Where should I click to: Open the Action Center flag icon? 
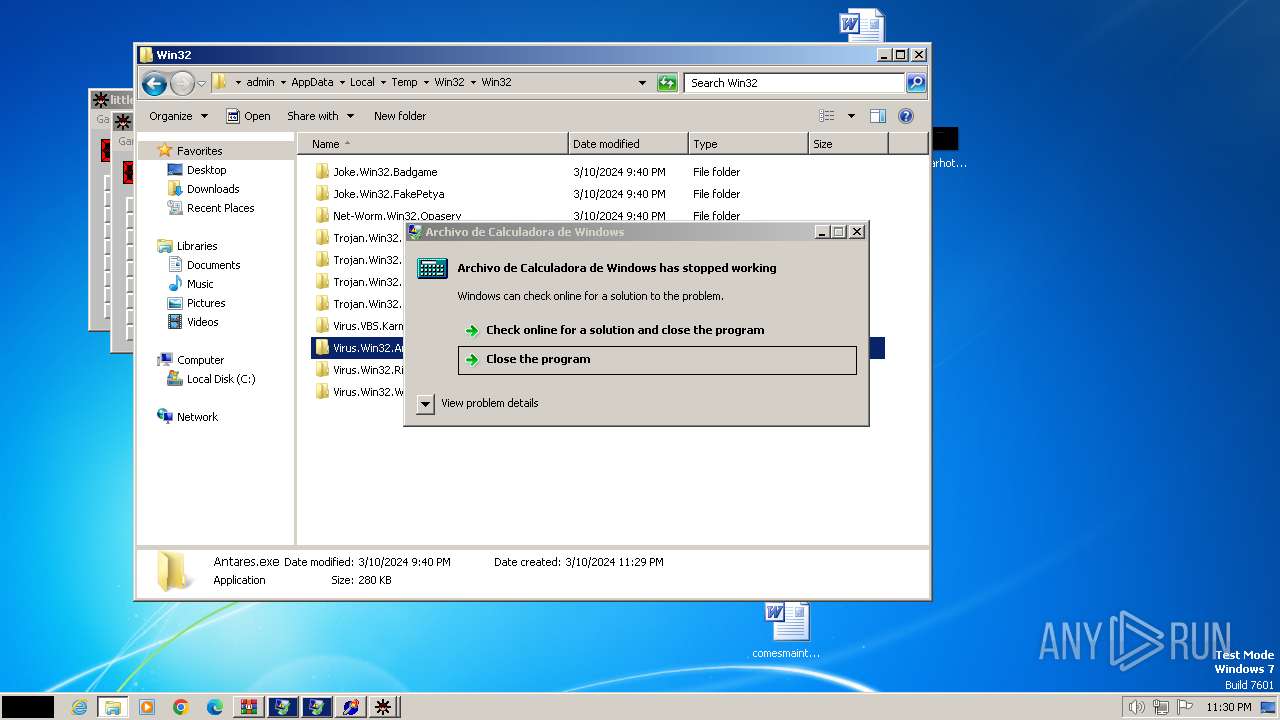tap(1185, 707)
